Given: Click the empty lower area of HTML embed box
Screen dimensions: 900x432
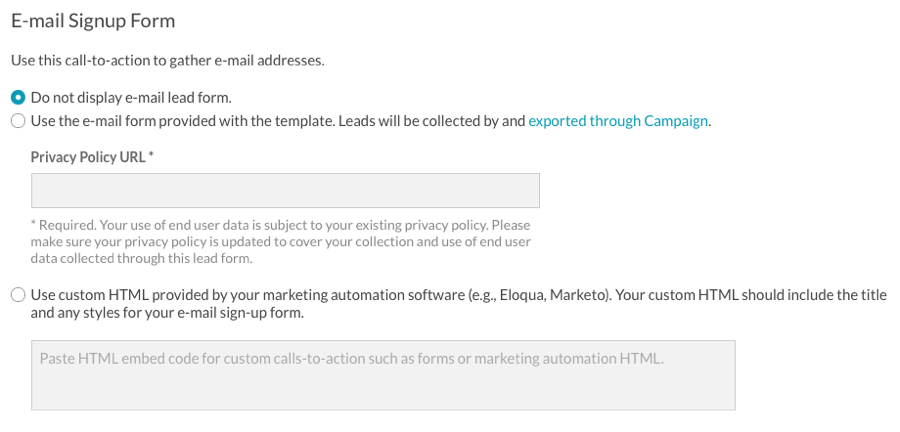Looking at the screenshot, I should click(383, 391).
